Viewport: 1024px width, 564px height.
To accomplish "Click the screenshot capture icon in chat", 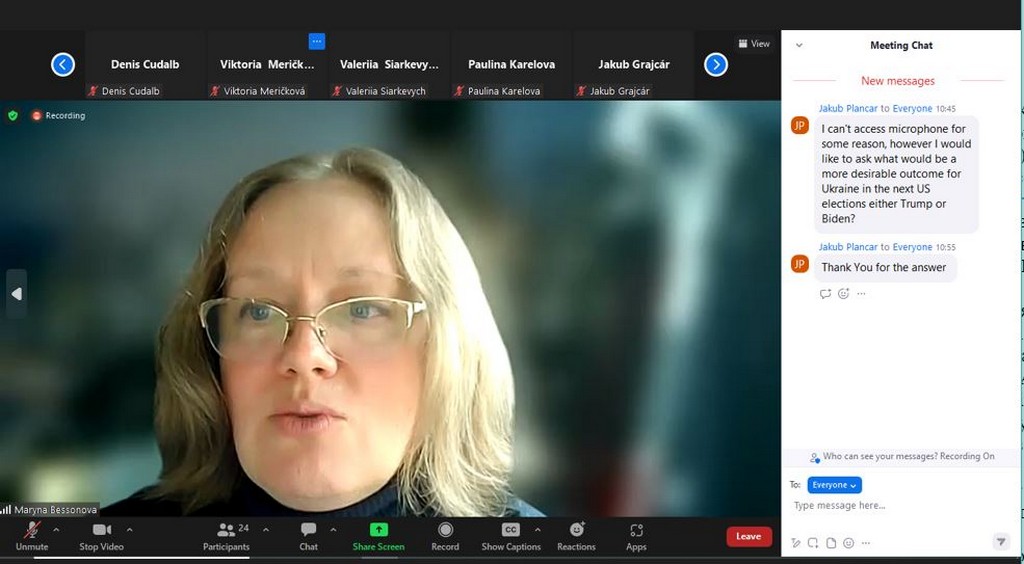I will click(814, 543).
